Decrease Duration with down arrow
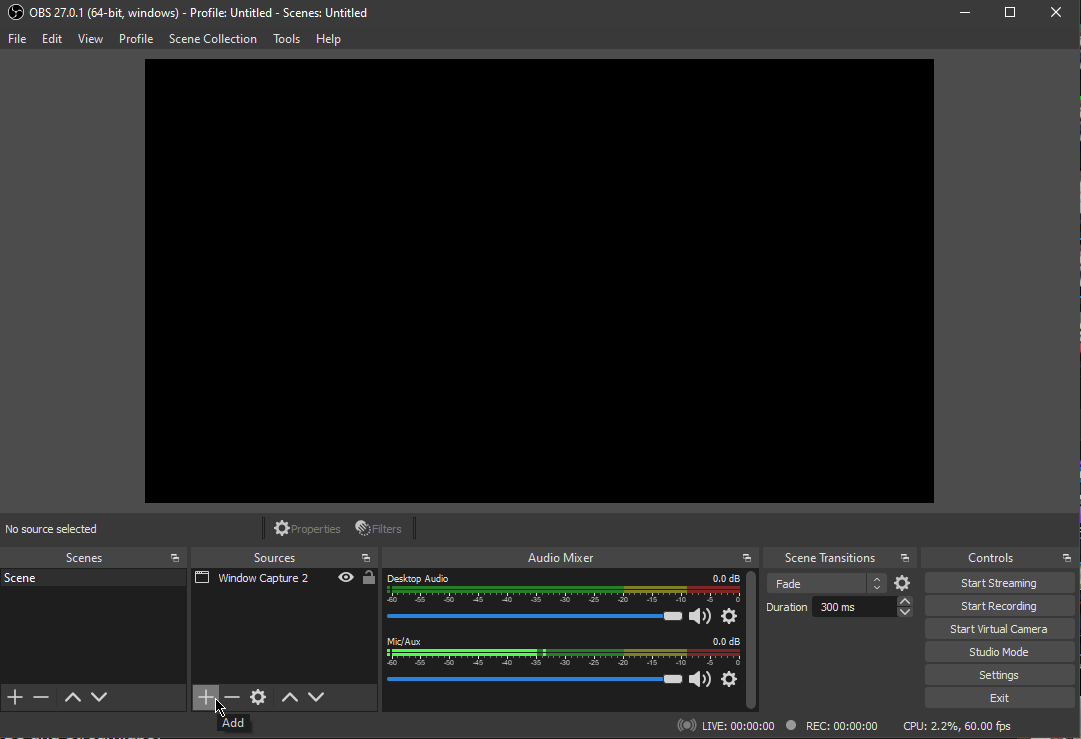This screenshot has width=1081, height=739. tap(905, 611)
